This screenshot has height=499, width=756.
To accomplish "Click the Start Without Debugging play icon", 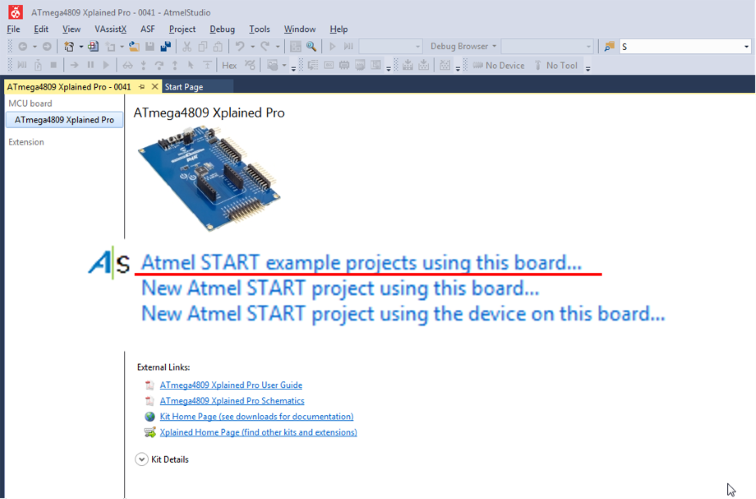I will 332,46.
